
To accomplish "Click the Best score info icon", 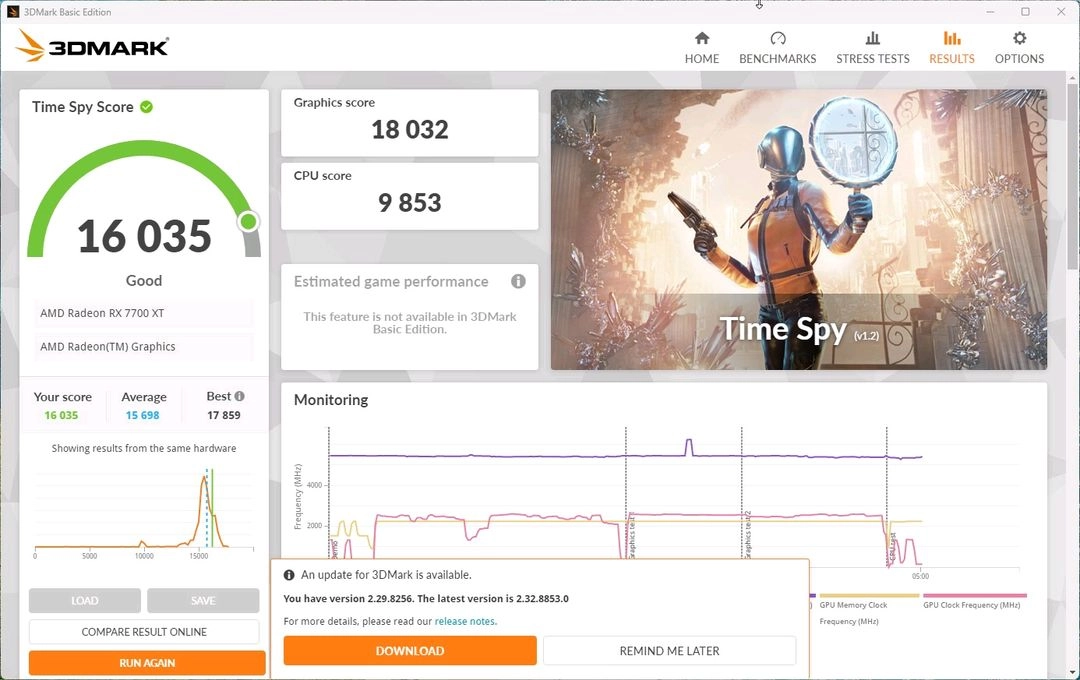I will (240, 396).
